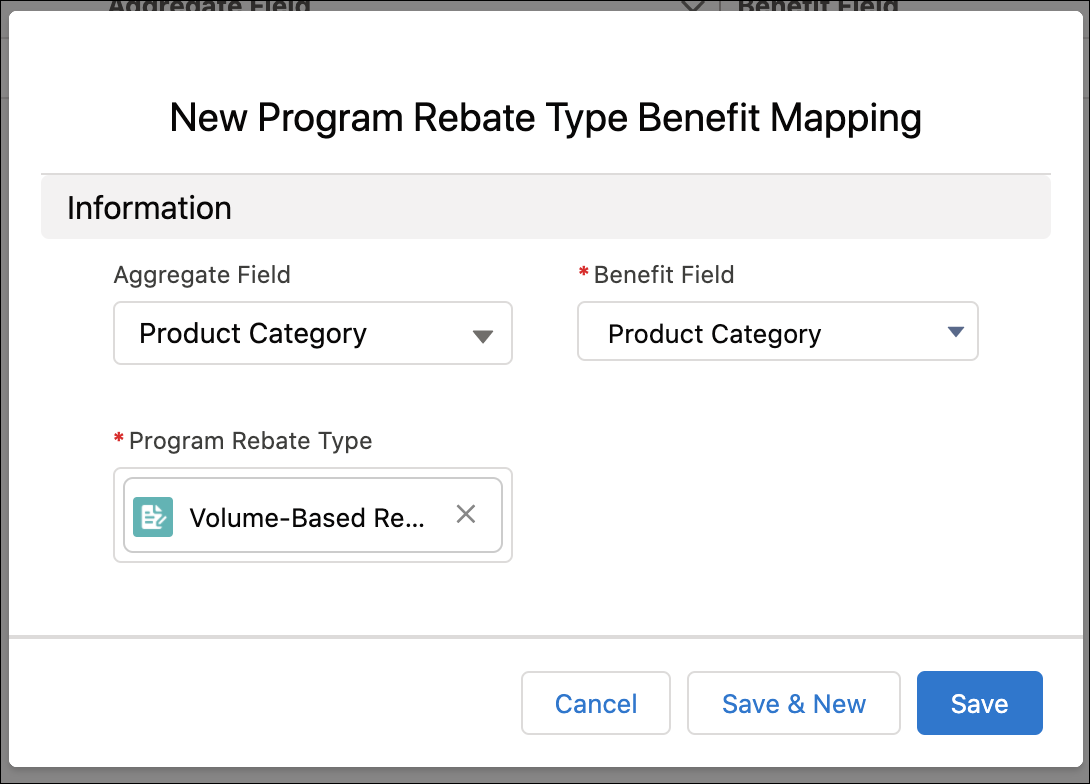
Task: Click the New Program Rebate Type Benefit Mapping title
Action: (545, 118)
